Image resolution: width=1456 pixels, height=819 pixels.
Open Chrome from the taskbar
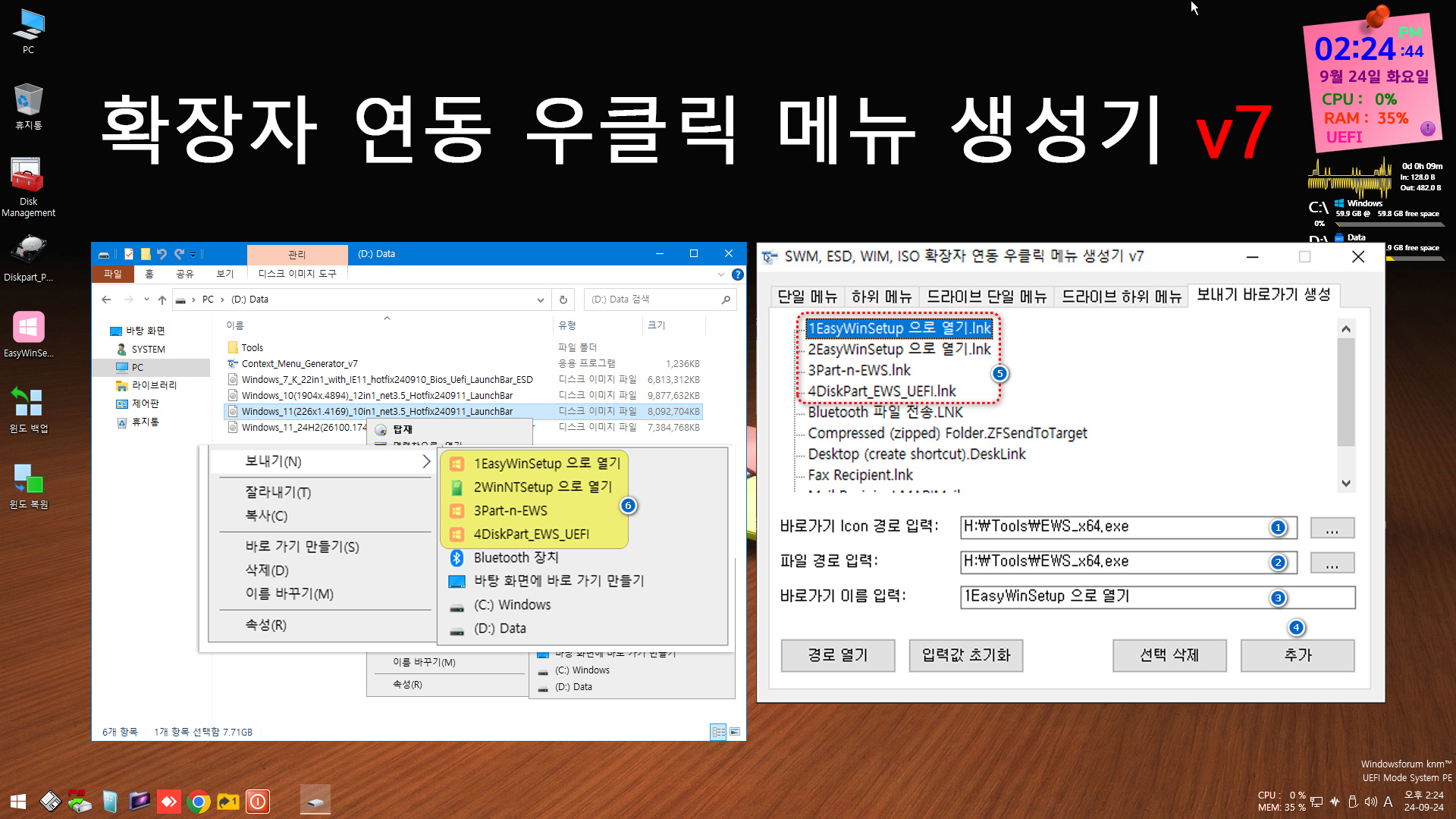pos(199,802)
